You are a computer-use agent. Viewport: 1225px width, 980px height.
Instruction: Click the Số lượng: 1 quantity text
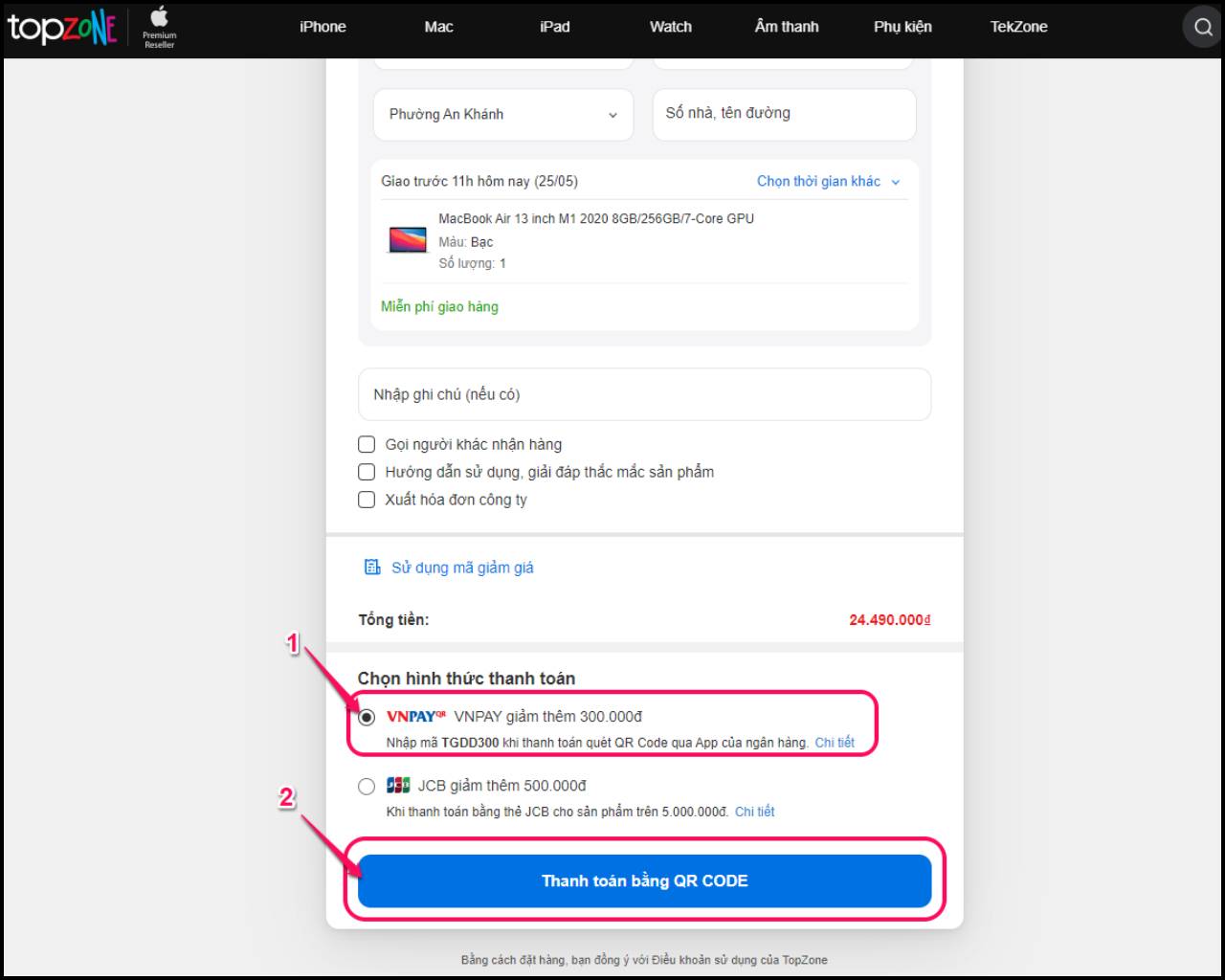[473, 263]
